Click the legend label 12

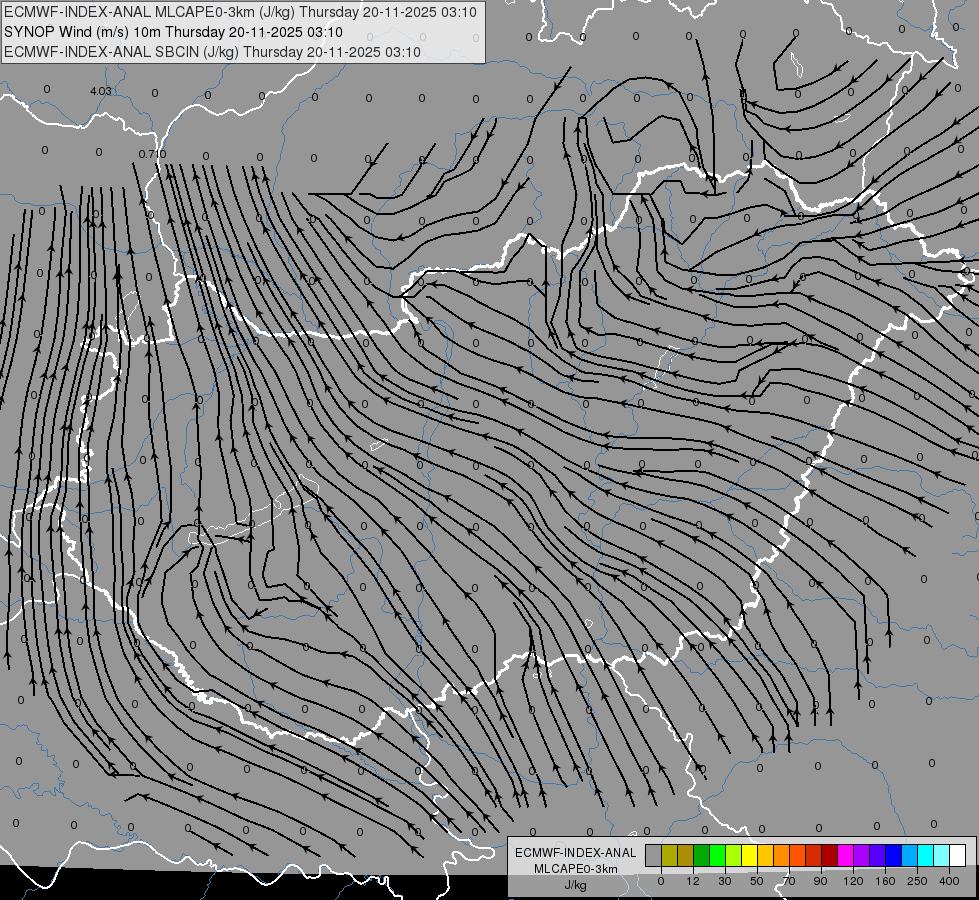tap(693, 881)
